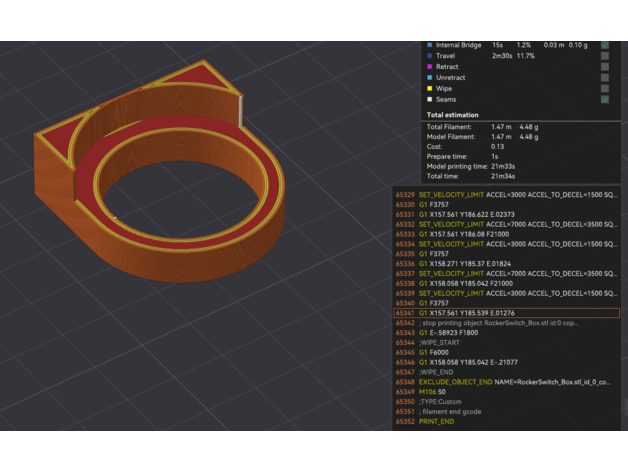Select the M106 S0 G-code line
Image resolution: width=628 pixels, height=472 pixels.
pos(433,392)
